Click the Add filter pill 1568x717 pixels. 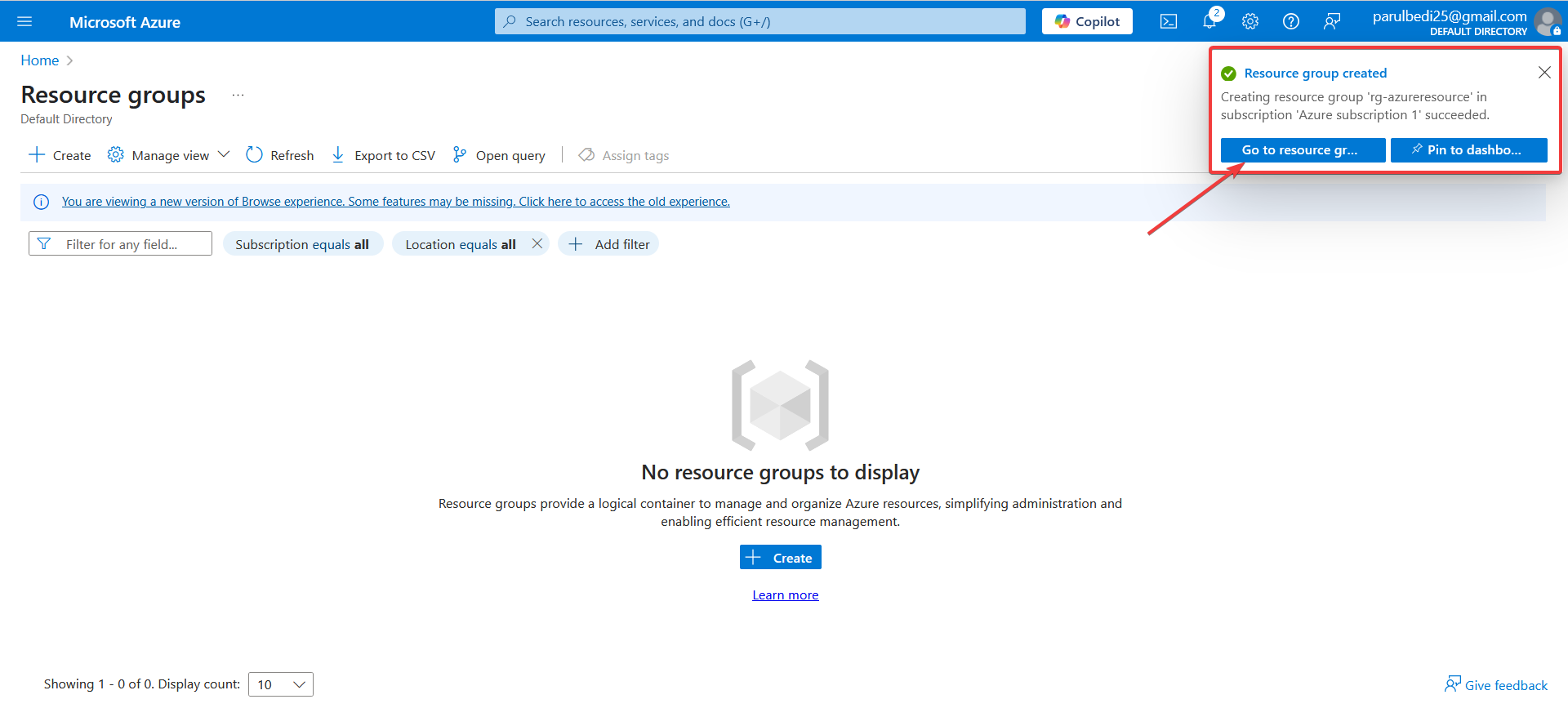[609, 244]
